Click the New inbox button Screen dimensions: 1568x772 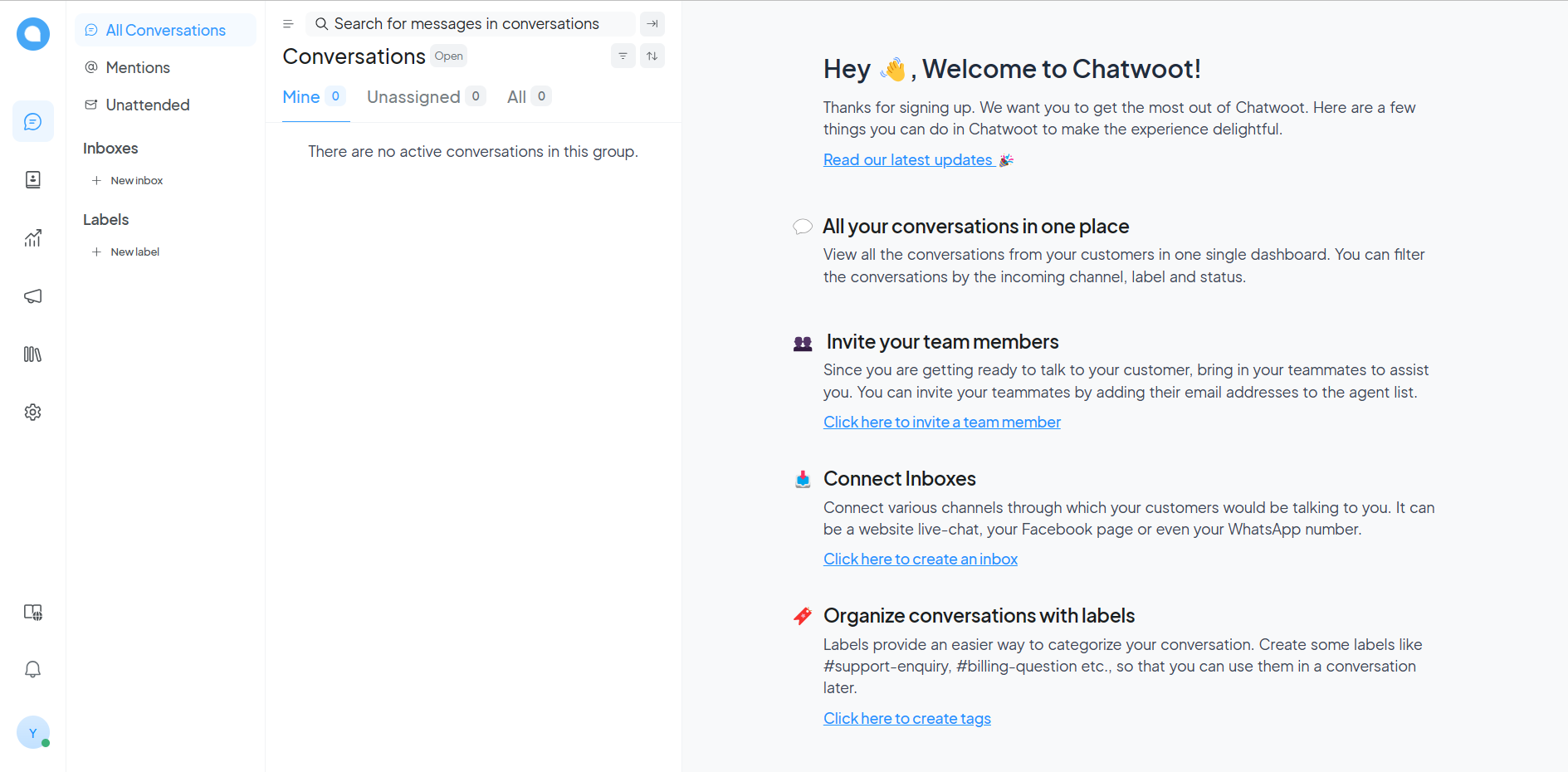pos(136,181)
